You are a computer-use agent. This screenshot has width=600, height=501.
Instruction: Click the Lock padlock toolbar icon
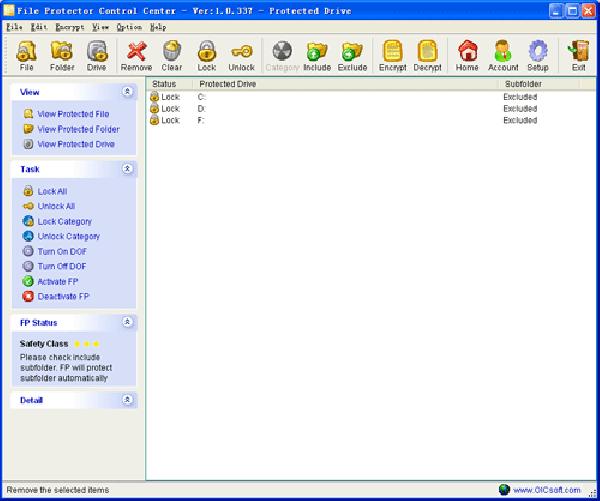(x=206, y=55)
